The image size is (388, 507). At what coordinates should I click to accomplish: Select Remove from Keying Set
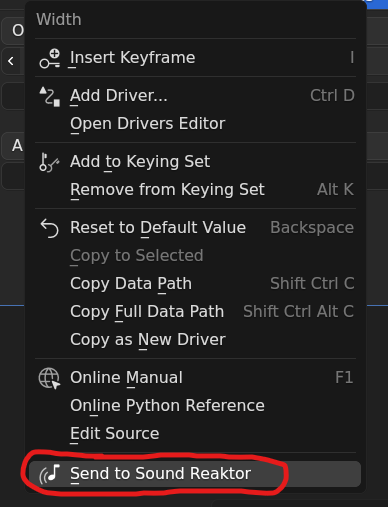[195, 190]
